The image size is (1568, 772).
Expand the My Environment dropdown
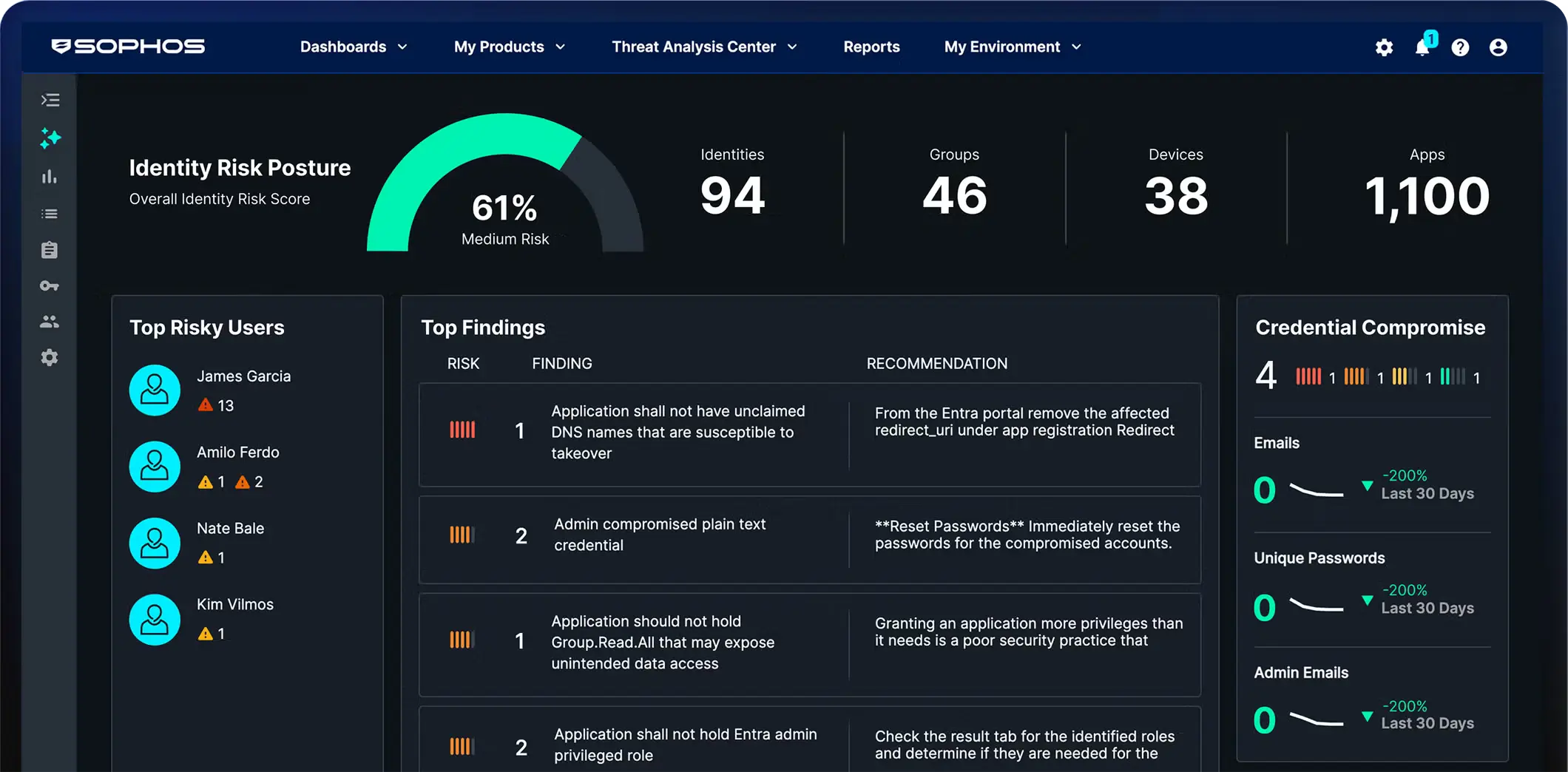(1011, 47)
